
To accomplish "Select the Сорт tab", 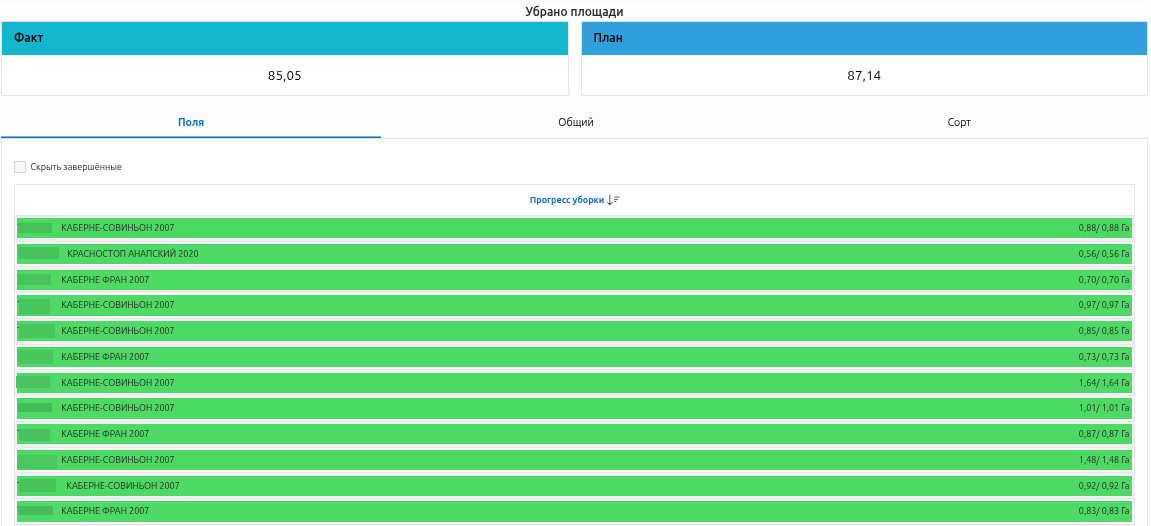I will click(959, 122).
